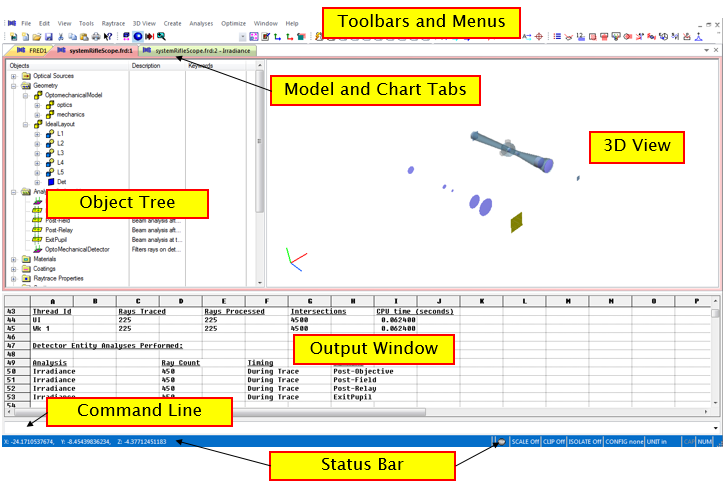Click the Cut scissors icon
The image size is (727, 485).
click(x=60, y=36)
